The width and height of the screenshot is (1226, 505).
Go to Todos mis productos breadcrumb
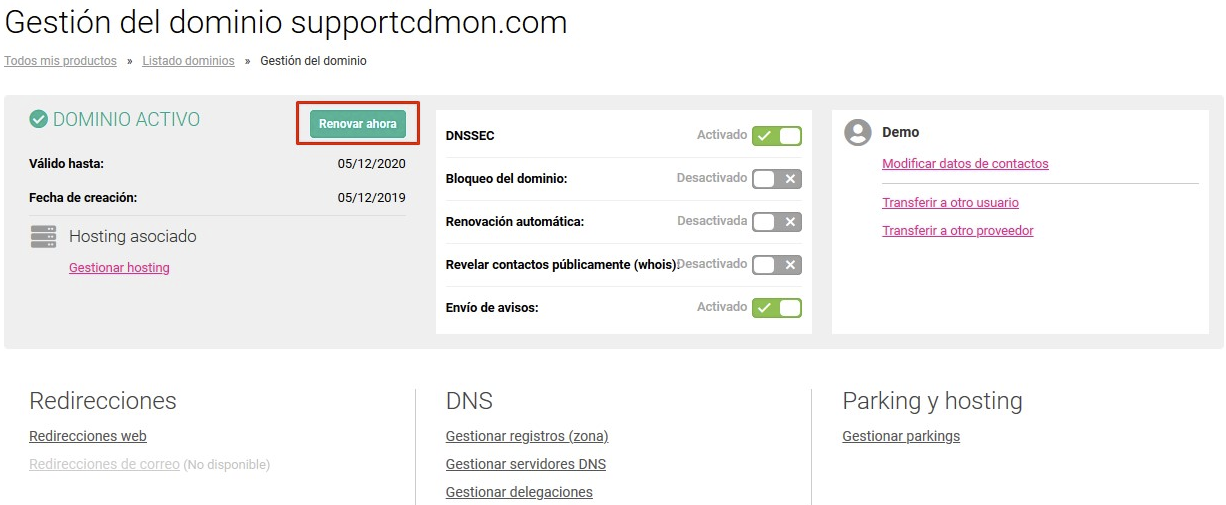click(60, 61)
